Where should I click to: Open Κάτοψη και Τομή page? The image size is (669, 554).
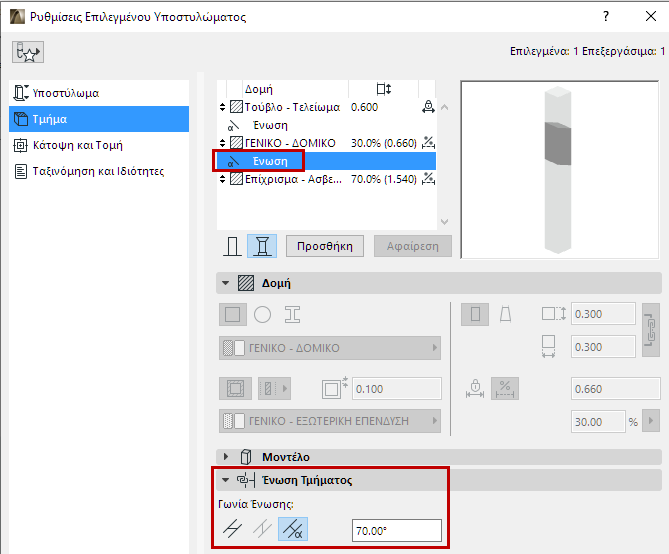pyautogui.click(x=99, y=145)
